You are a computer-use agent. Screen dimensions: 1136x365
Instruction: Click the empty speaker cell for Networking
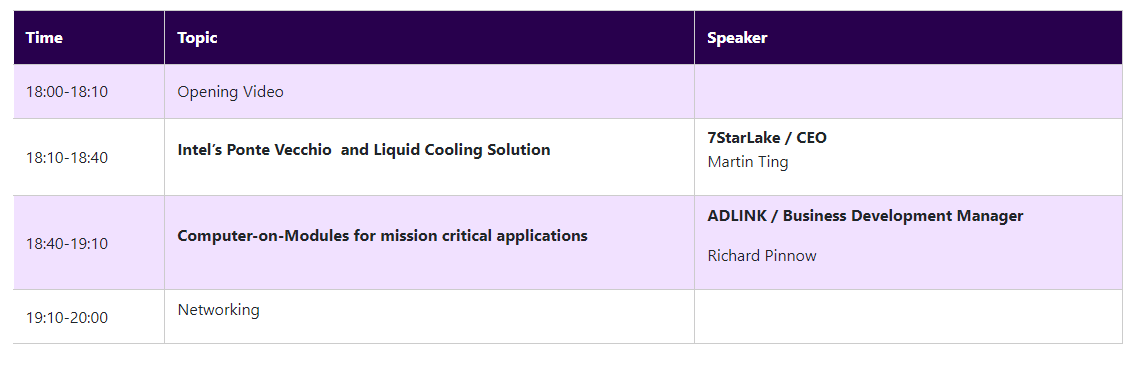[908, 316]
